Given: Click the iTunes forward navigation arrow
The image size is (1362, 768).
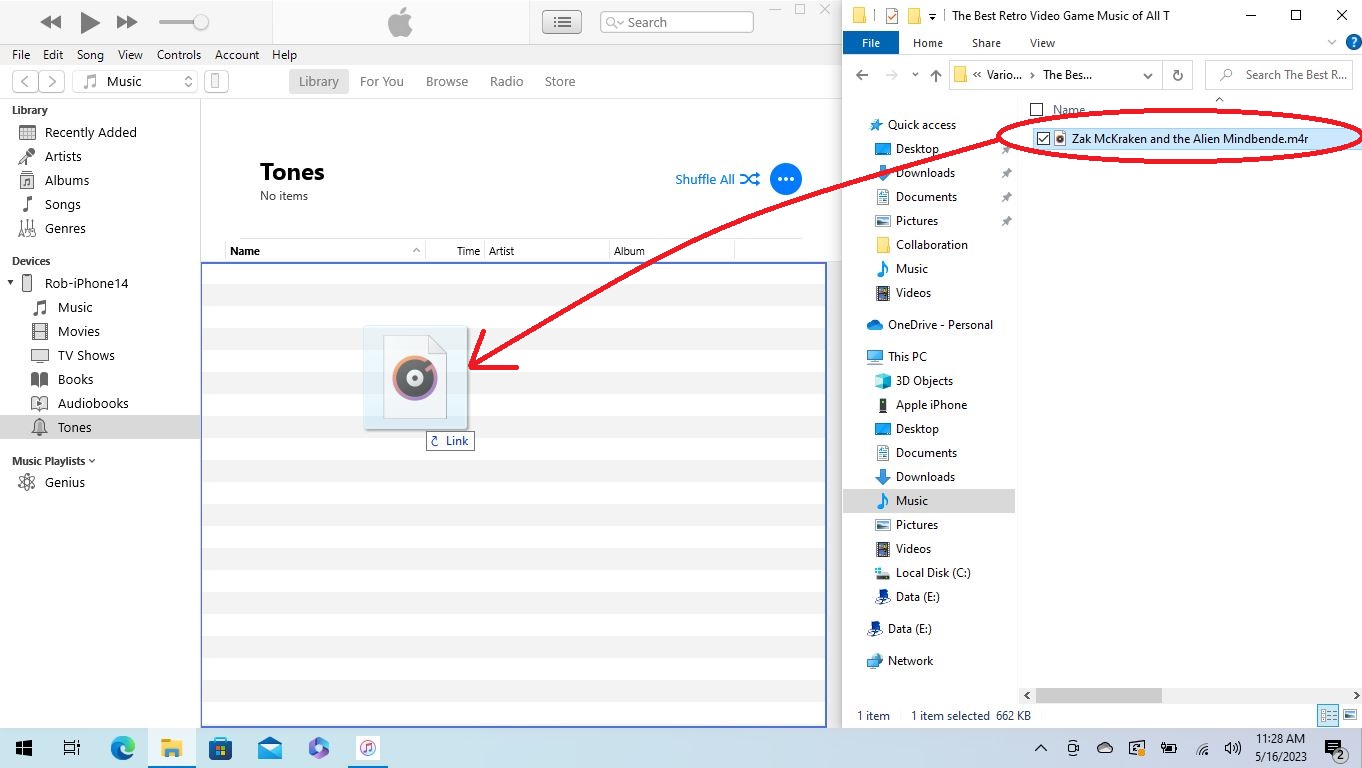Looking at the screenshot, I should [52, 82].
